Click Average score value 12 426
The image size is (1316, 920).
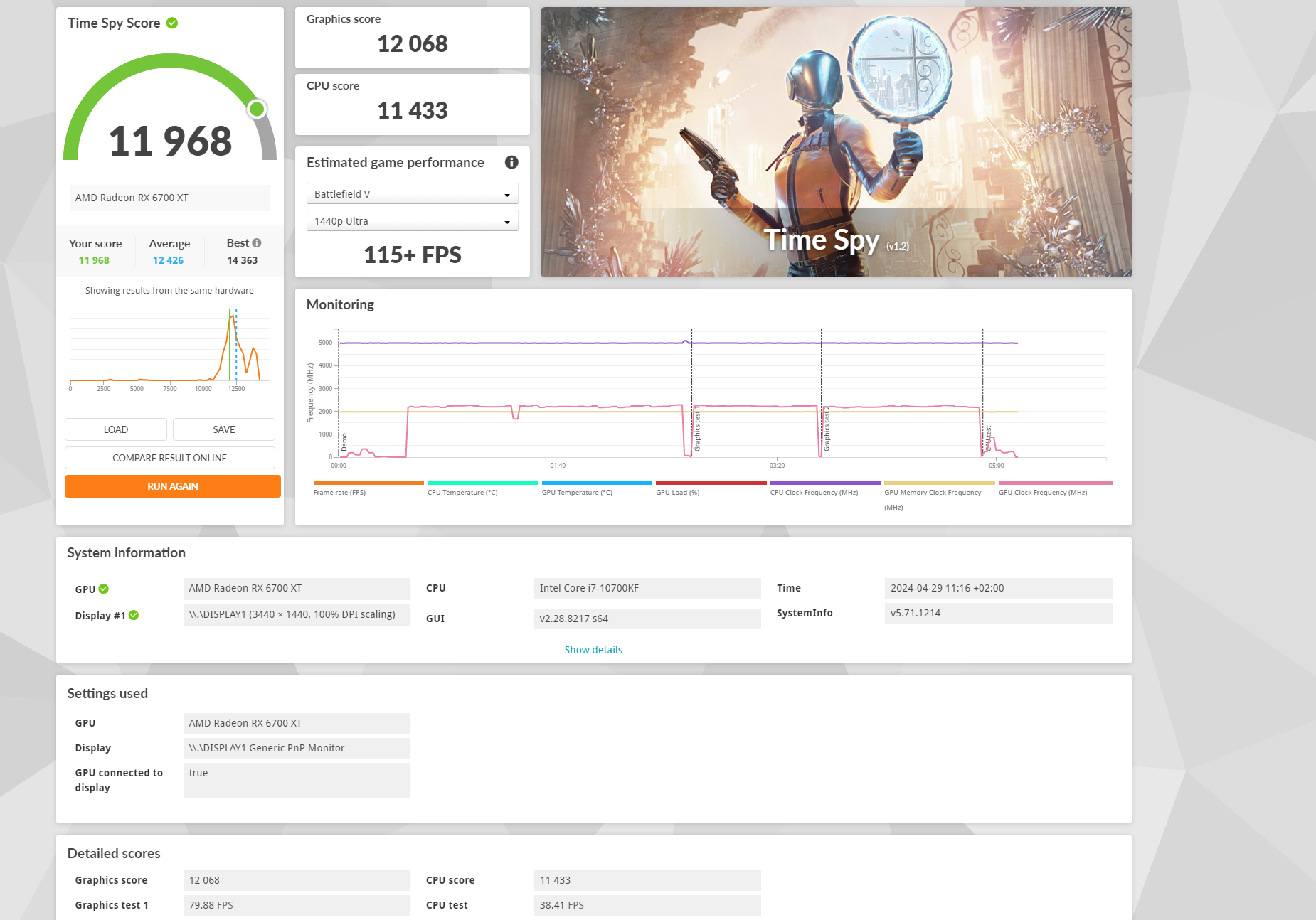click(x=168, y=260)
